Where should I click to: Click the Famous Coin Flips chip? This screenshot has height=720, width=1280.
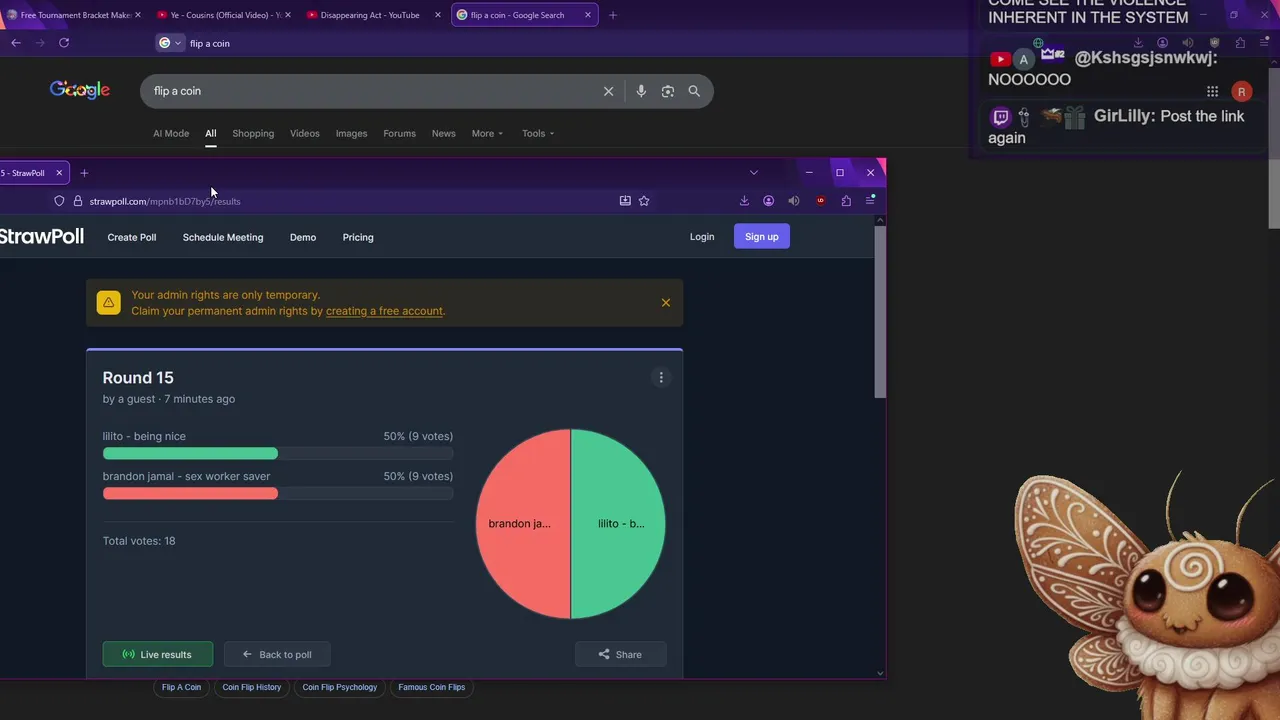pyautogui.click(x=432, y=687)
